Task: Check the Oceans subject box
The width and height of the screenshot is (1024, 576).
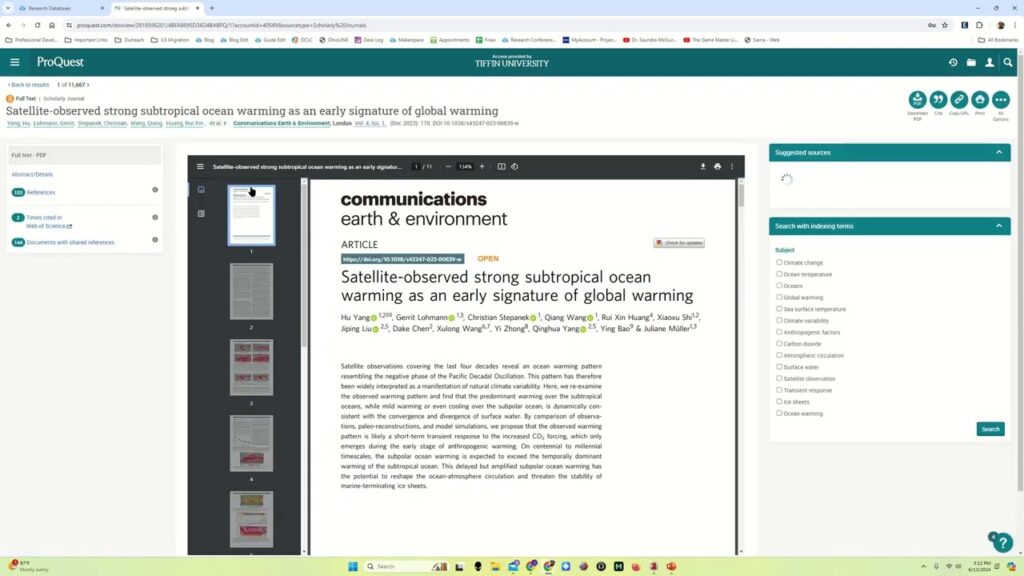Action: [779, 285]
